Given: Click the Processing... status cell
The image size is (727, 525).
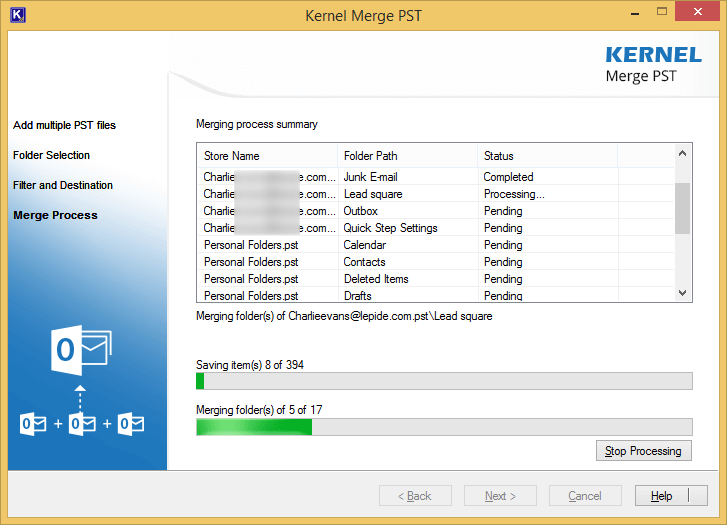Looking at the screenshot, I should coord(514,194).
